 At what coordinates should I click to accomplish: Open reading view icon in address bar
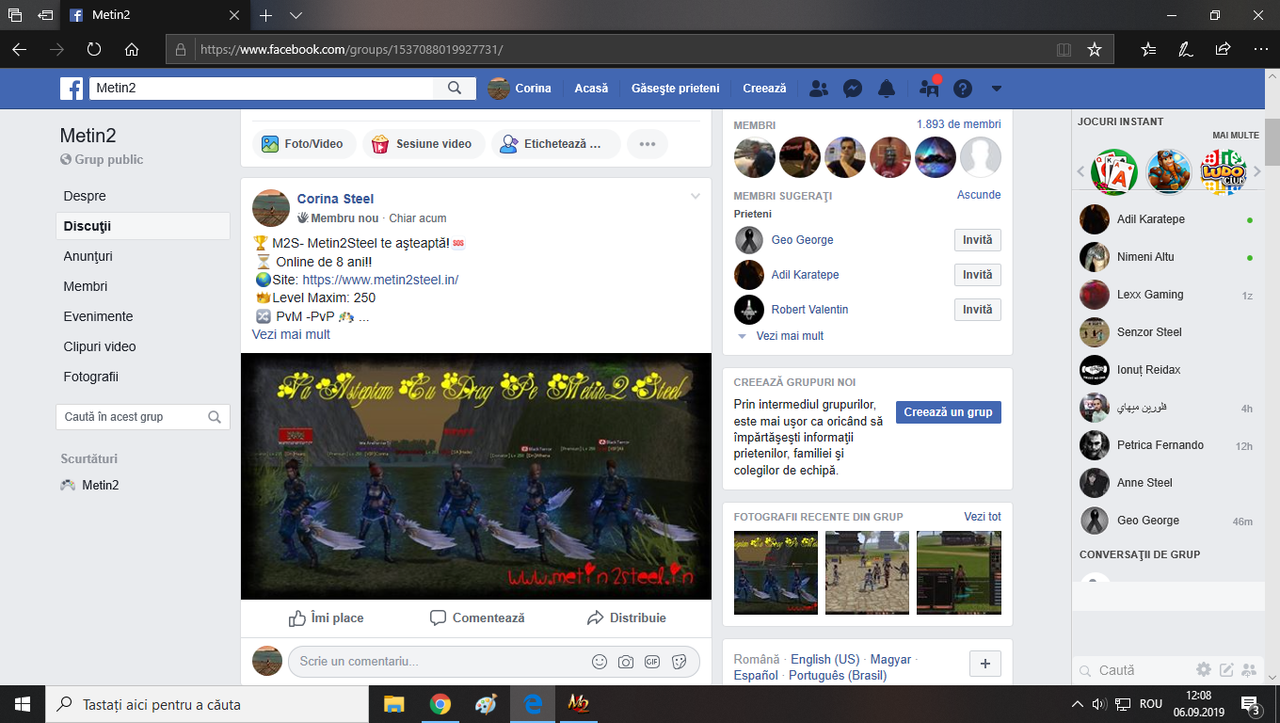1064,49
